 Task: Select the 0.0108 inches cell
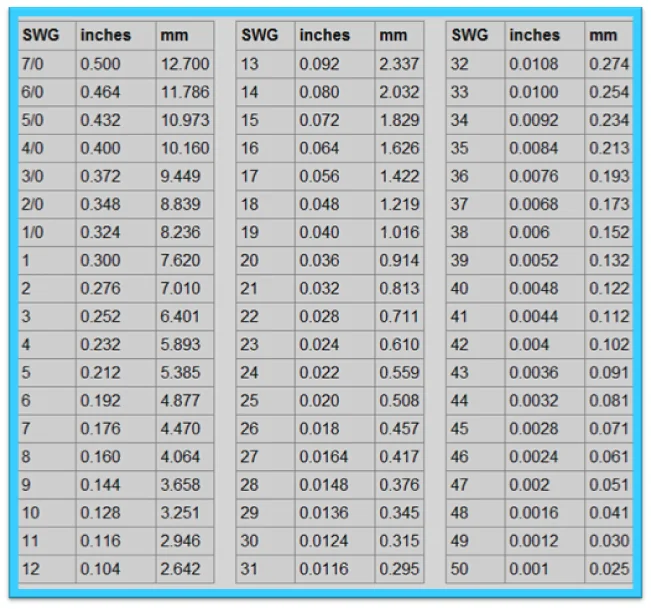coord(545,64)
